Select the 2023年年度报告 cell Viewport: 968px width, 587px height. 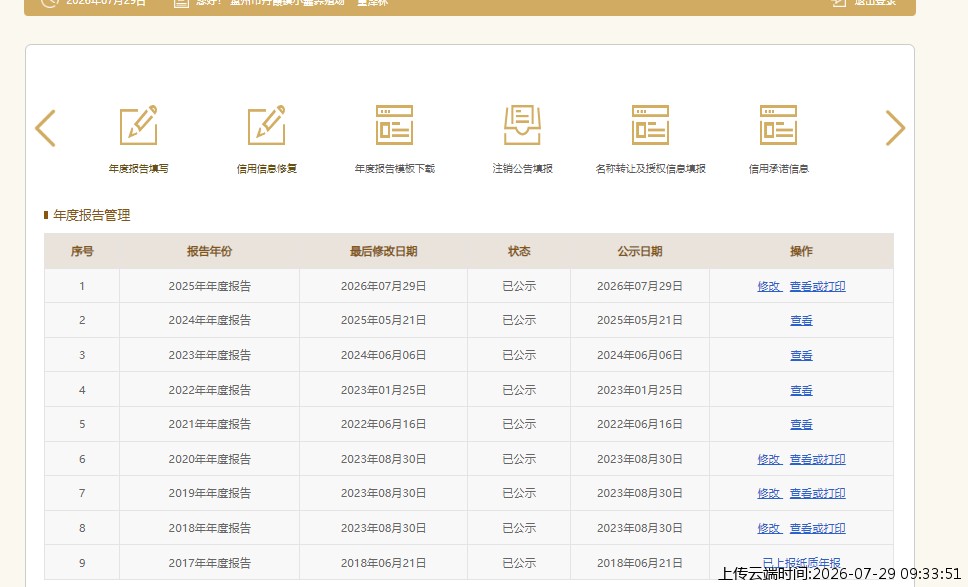click(209, 356)
